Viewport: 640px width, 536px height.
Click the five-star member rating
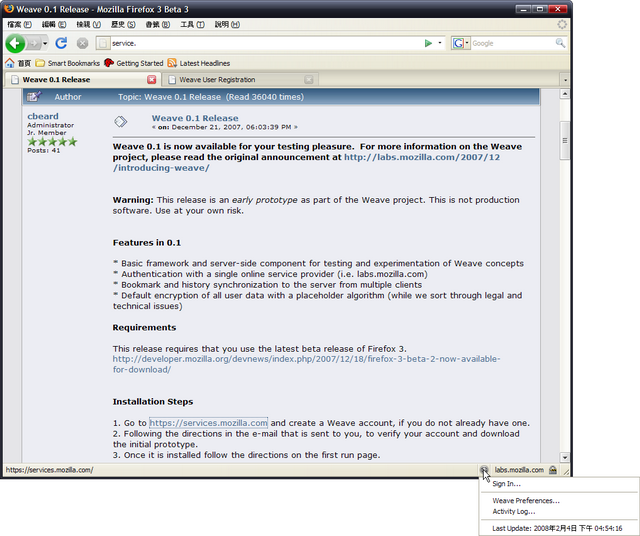tap(52, 142)
